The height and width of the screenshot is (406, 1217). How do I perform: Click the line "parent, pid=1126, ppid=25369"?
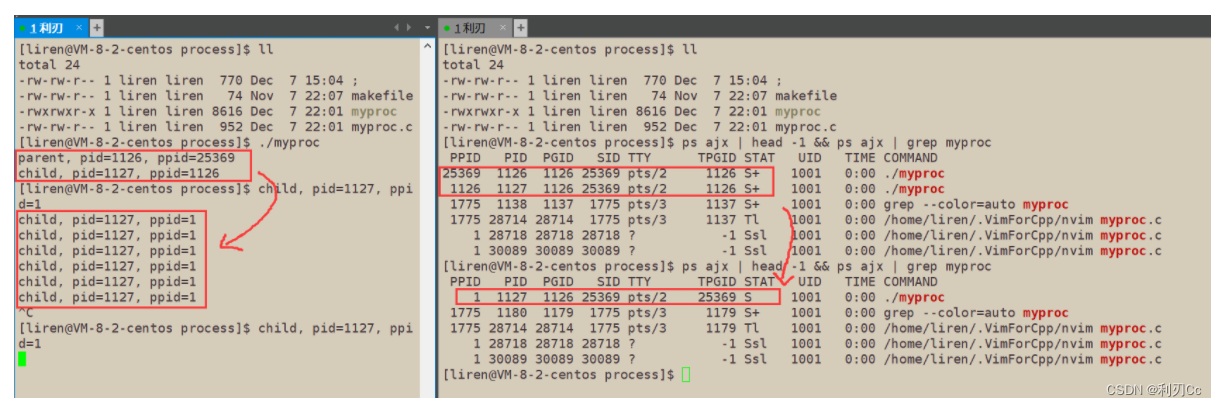point(127,158)
